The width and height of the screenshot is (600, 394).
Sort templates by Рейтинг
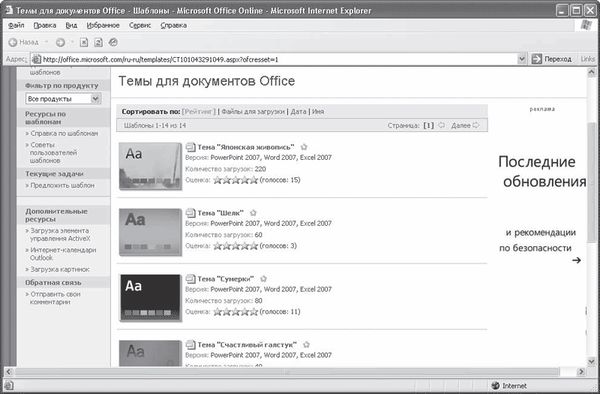coord(199,112)
